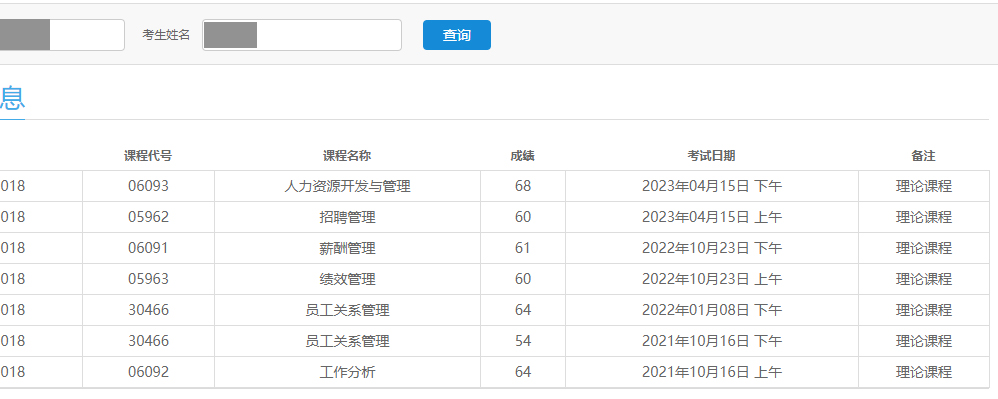Click score 61
Image resolution: width=998 pixels, height=399 pixels.
click(x=523, y=248)
